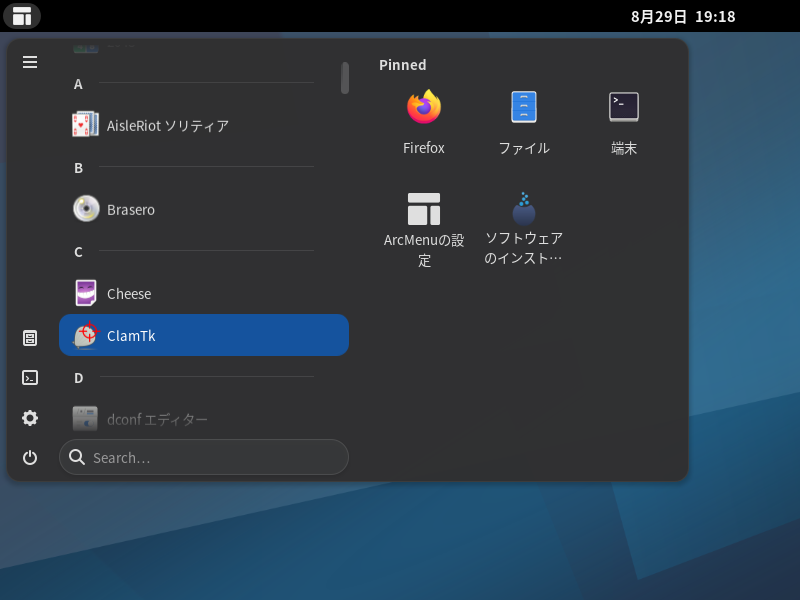Open settings gear in left sidebar
Image resolution: width=800 pixels, height=600 pixels.
click(x=30, y=418)
